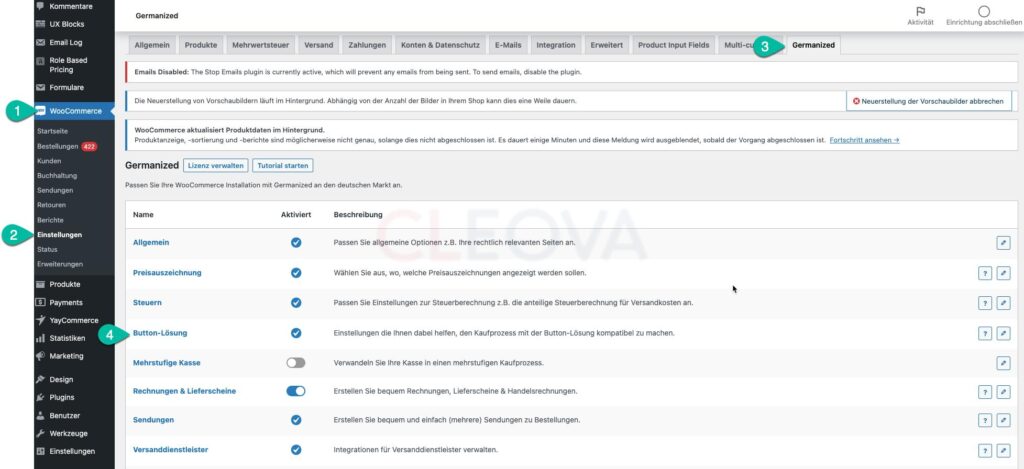Open the Email Log envelope icon
The width and height of the screenshot is (1024, 469).
(40, 42)
